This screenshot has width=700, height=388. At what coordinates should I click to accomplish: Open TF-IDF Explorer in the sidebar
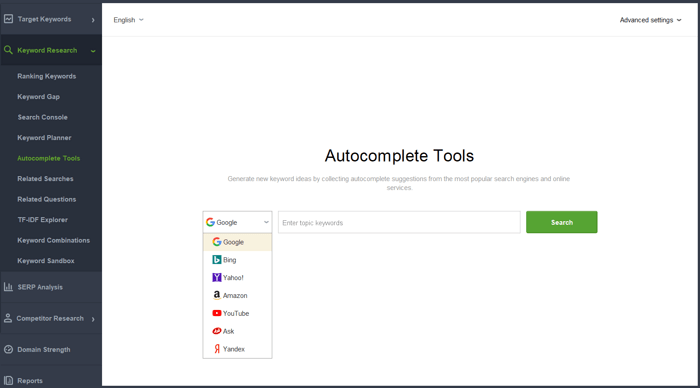tap(42, 220)
